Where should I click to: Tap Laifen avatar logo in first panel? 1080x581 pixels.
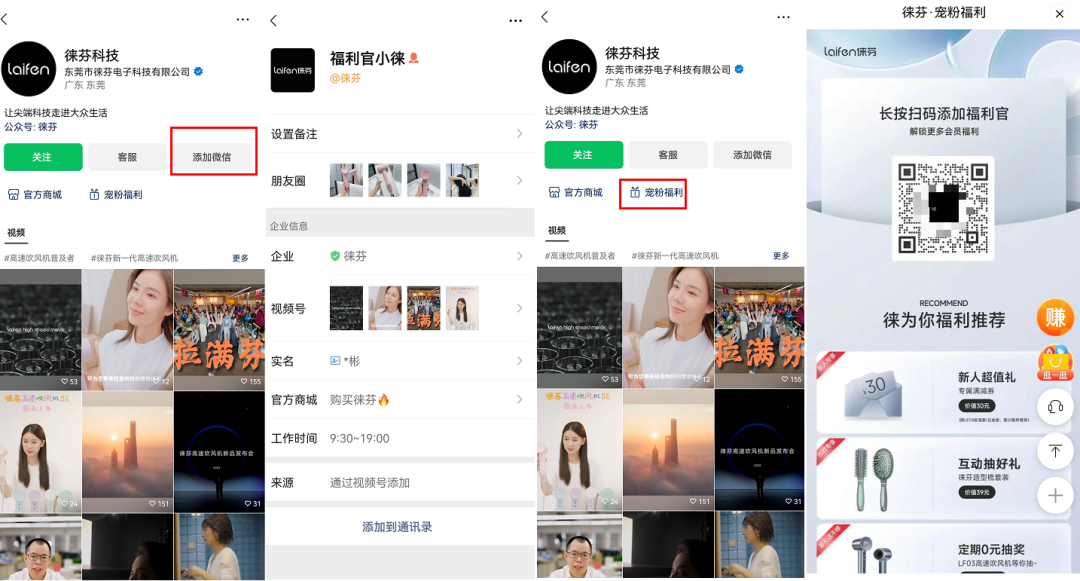point(28,69)
